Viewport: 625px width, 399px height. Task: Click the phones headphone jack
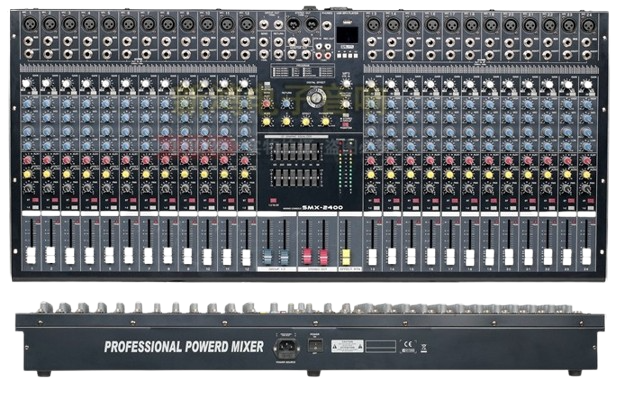click(327, 26)
